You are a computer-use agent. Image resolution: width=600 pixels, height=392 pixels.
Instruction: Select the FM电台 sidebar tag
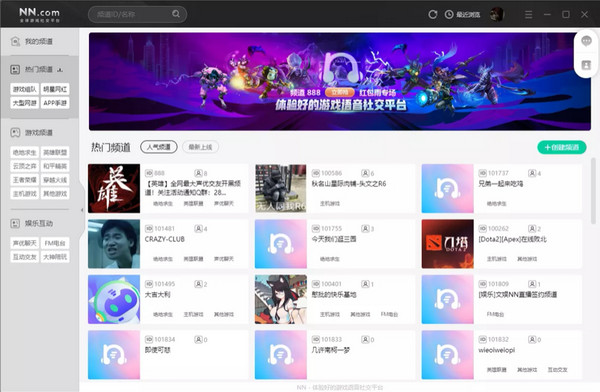pos(55,243)
